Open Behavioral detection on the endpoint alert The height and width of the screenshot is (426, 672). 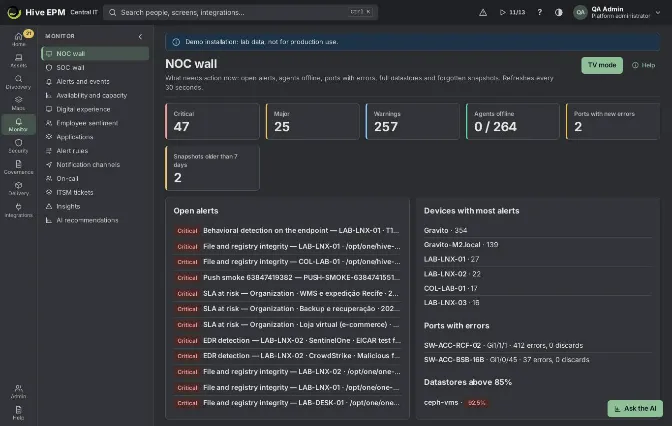pyautogui.click(x=287, y=231)
